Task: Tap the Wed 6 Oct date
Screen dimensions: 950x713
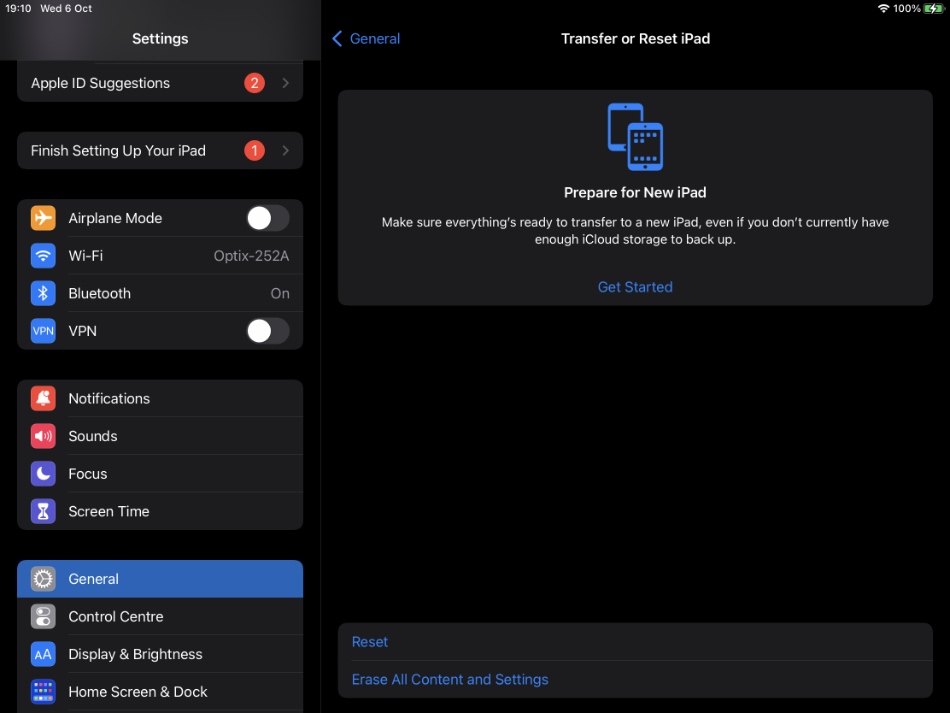Action: 66,8
